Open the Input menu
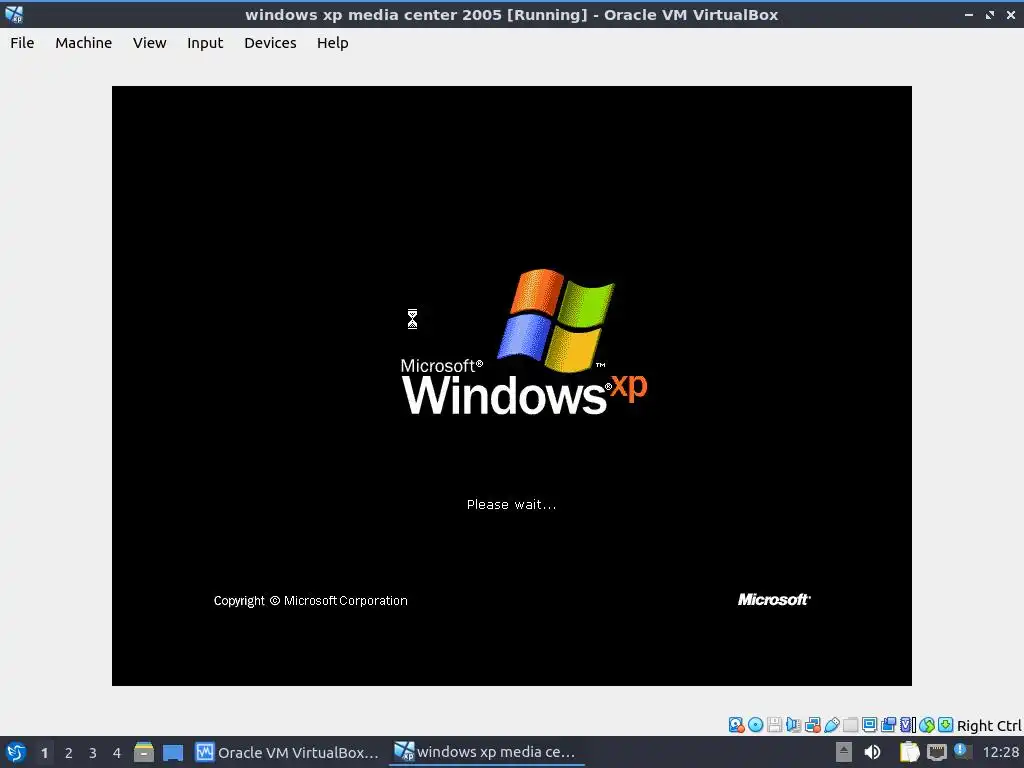This screenshot has width=1024, height=768. tap(205, 43)
